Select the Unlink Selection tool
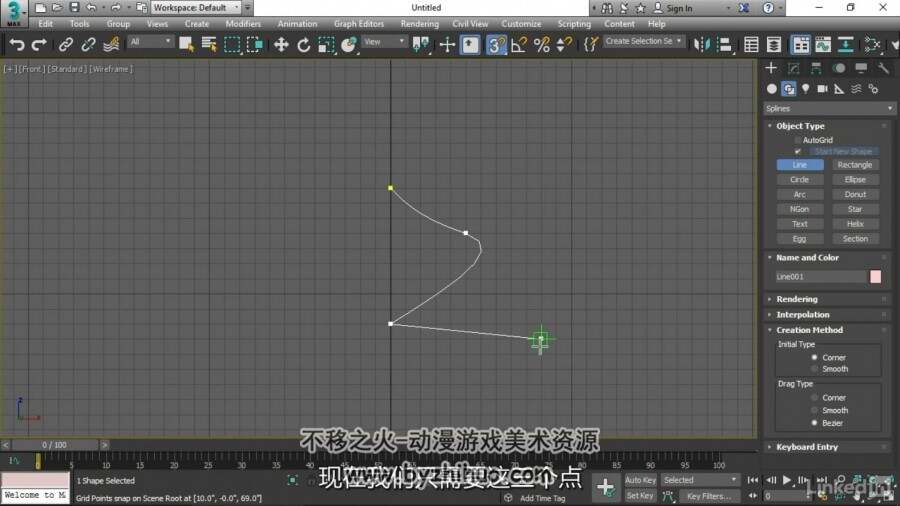The width and height of the screenshot is (900, 506). pos(88,45)
